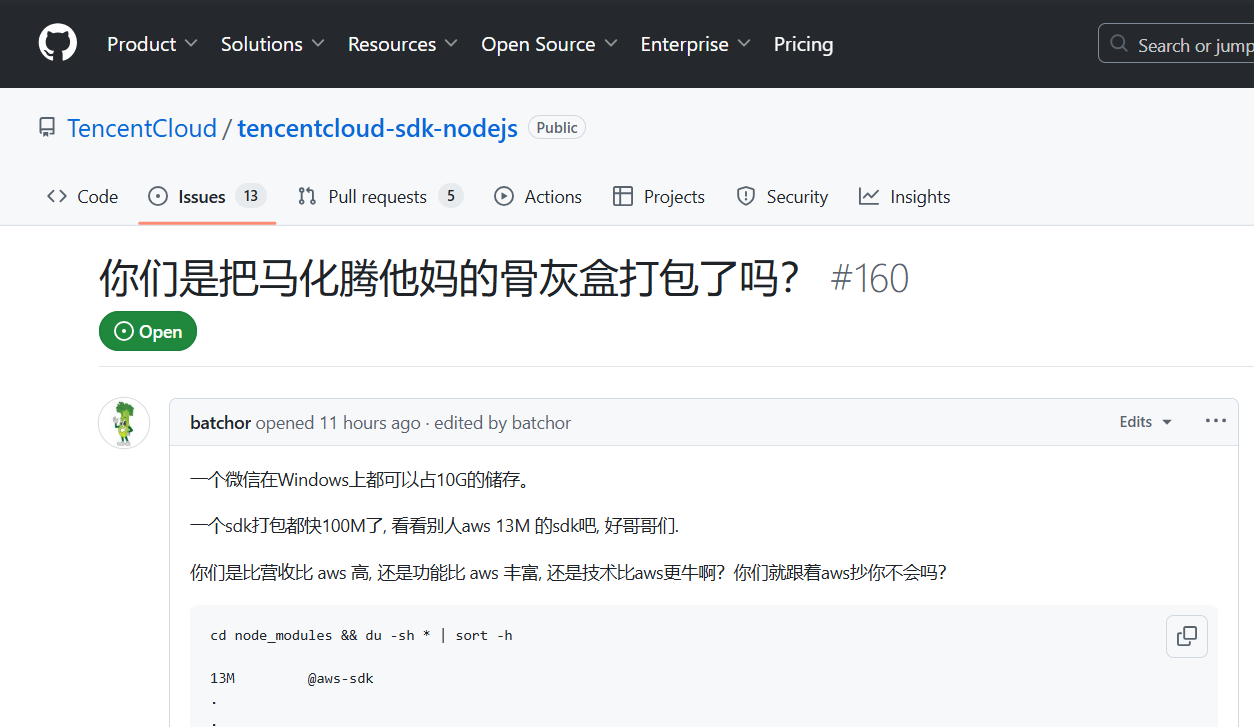Open the Insights tab

click(905, 197)
